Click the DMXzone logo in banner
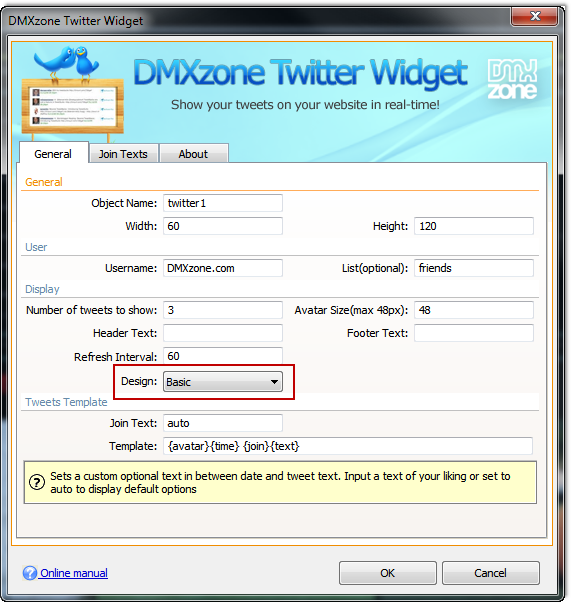 tap(512, 79)
